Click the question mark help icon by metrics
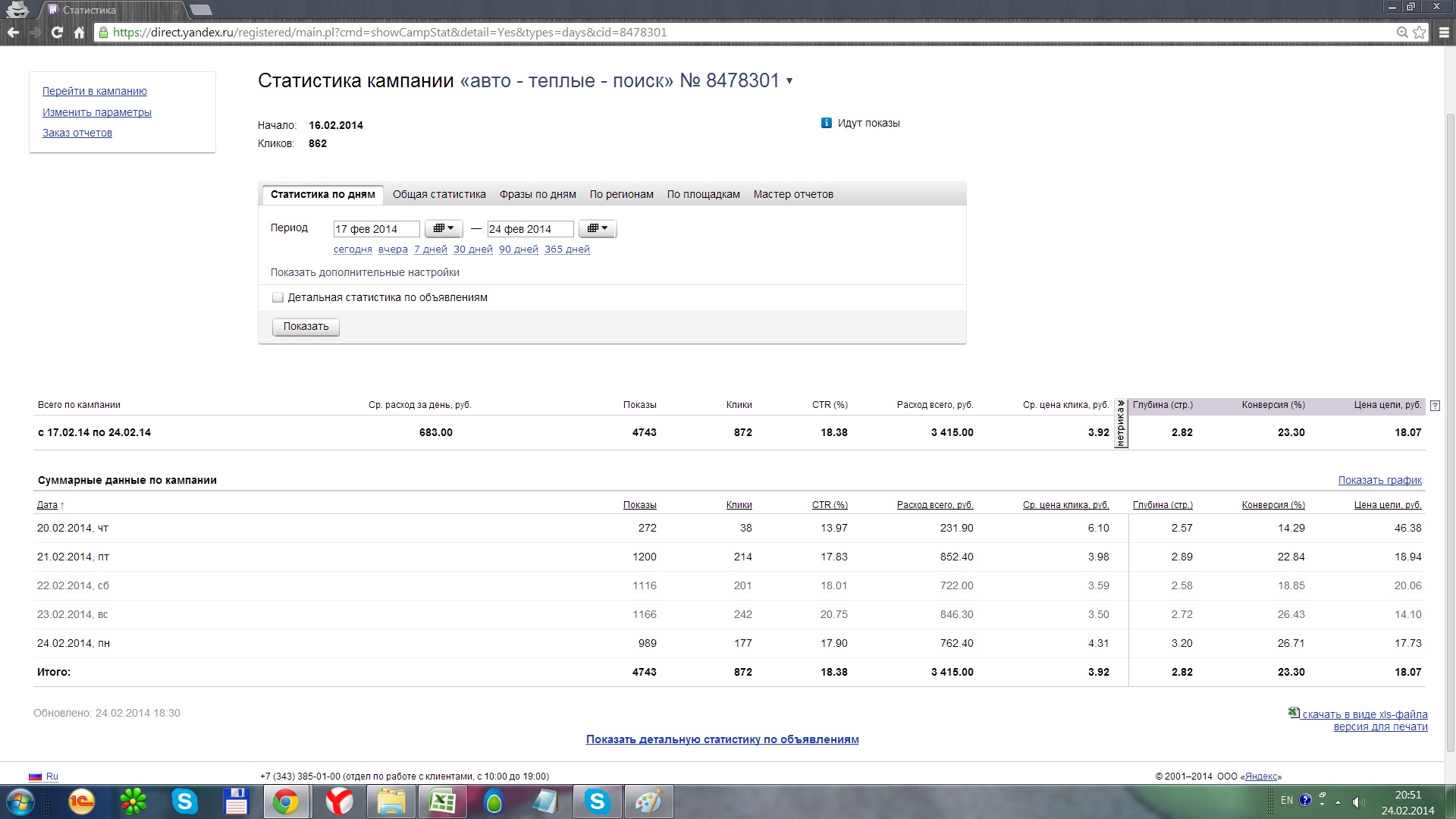Viewport: 1456px width, 819px height. [x=1435, y=406]
